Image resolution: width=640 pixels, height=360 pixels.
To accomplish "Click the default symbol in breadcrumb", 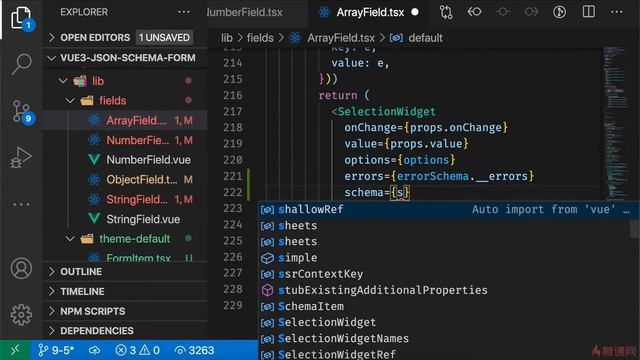I will (425, 38).
